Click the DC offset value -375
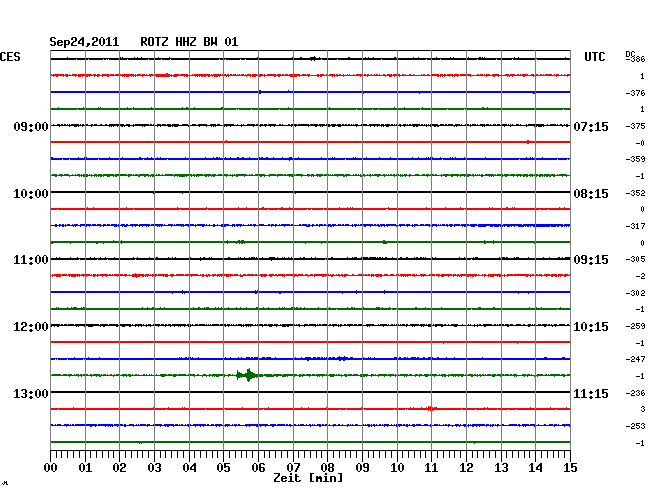This screenshot has width=650, height=494. [x=635, y=126]
